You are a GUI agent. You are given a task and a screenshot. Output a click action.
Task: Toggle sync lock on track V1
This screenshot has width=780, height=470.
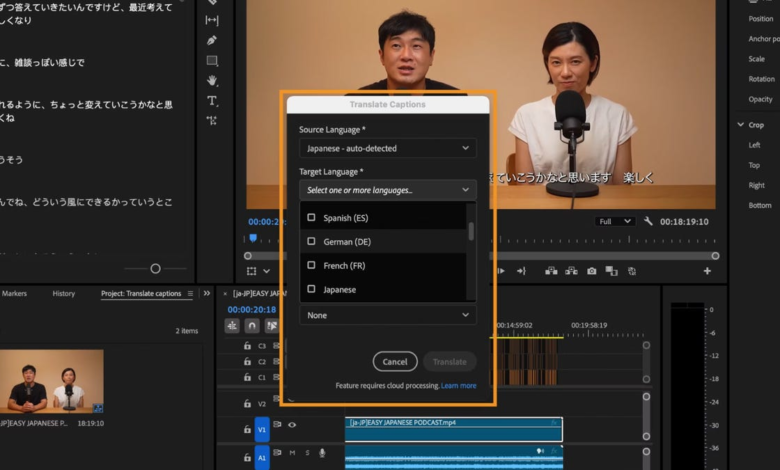[x=277, y=424]
